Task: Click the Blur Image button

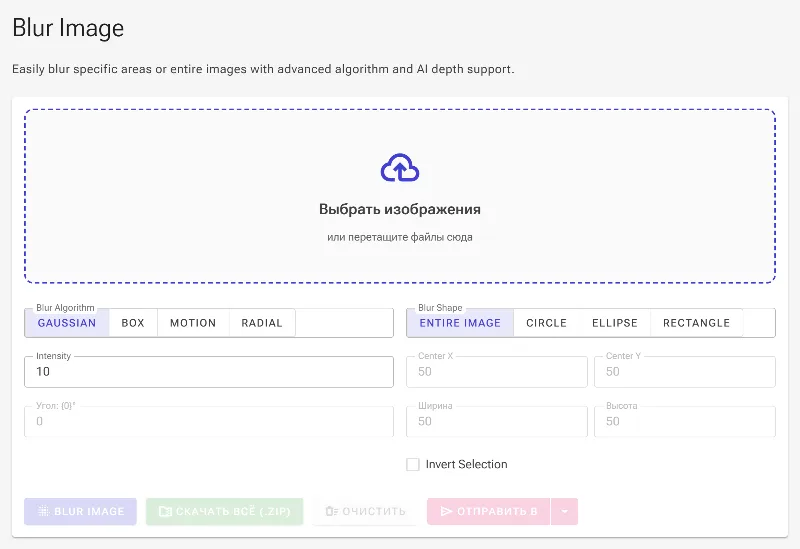Action: click(81, 511)
